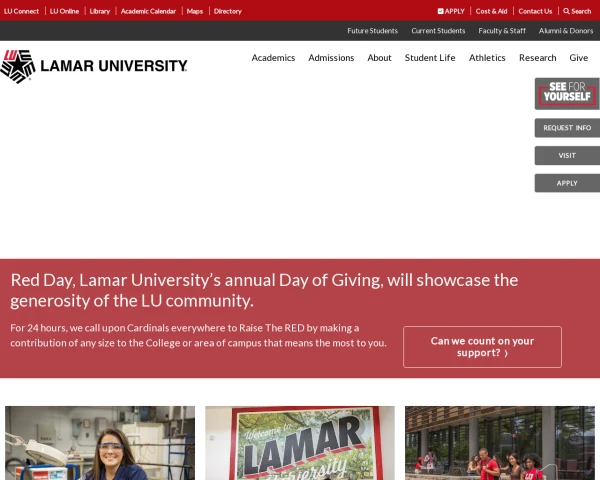Screen dimensions: 600x480
Task: Expand the Student Life navigation item
Action: [430, 58]
